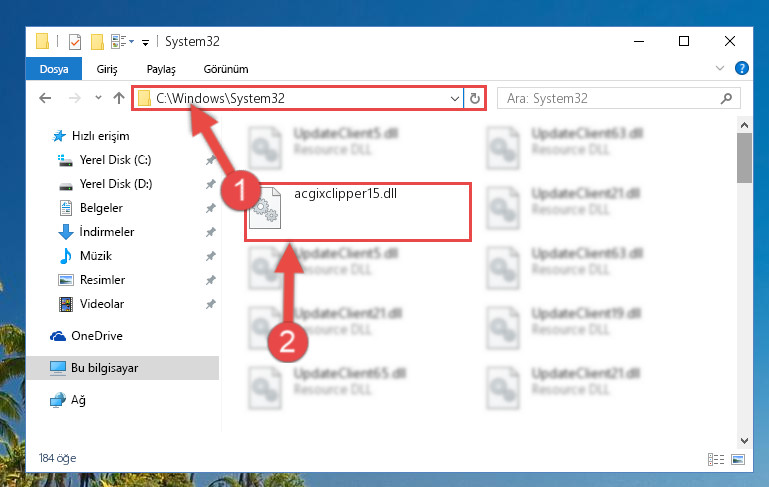This screenshot has height=487, width=769.
Task: Click the Müzik note icon in sidebar
Action: click(x=65, y=256)
